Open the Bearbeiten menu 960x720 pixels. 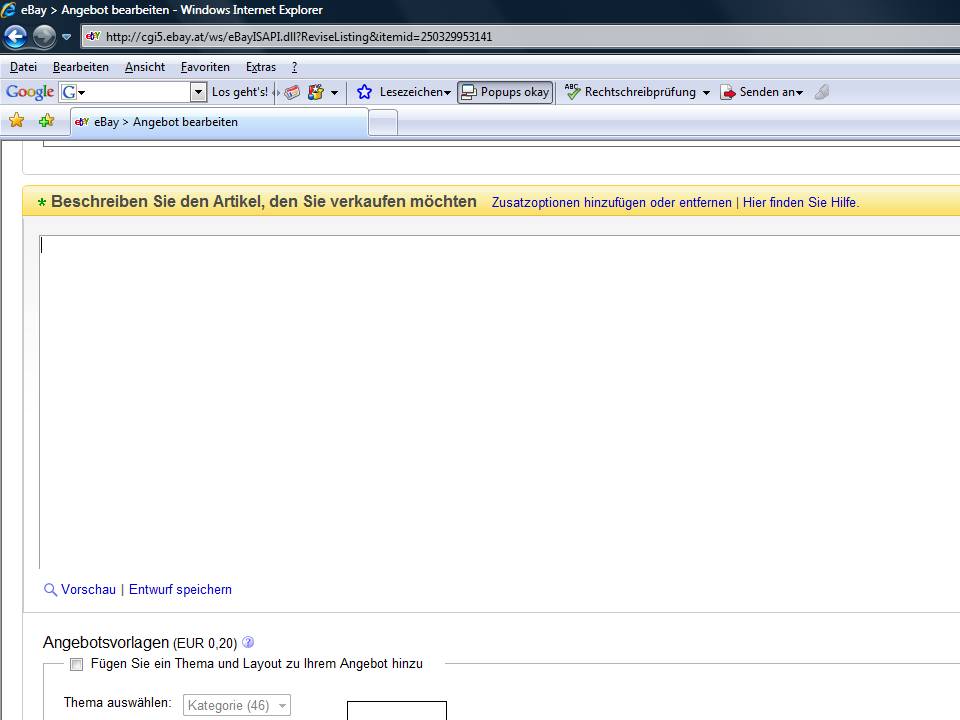tap(81, 67)
